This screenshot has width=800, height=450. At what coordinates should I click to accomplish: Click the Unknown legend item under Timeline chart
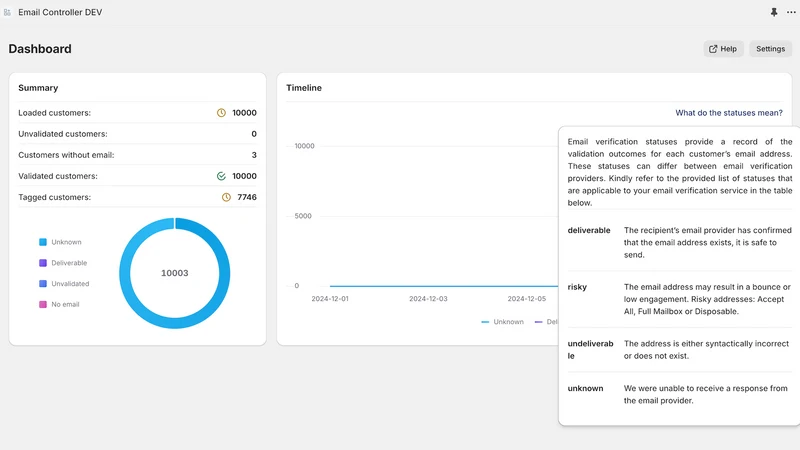pyautogui.click(x=503, y=322)
